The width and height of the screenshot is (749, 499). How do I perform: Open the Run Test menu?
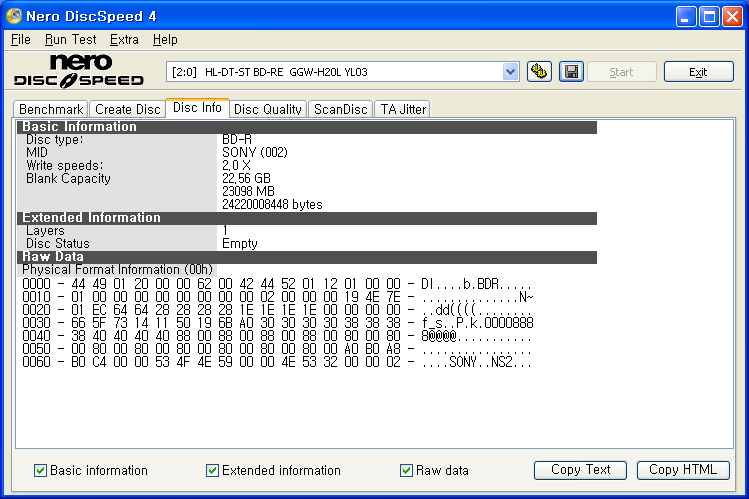click(70, 40)
